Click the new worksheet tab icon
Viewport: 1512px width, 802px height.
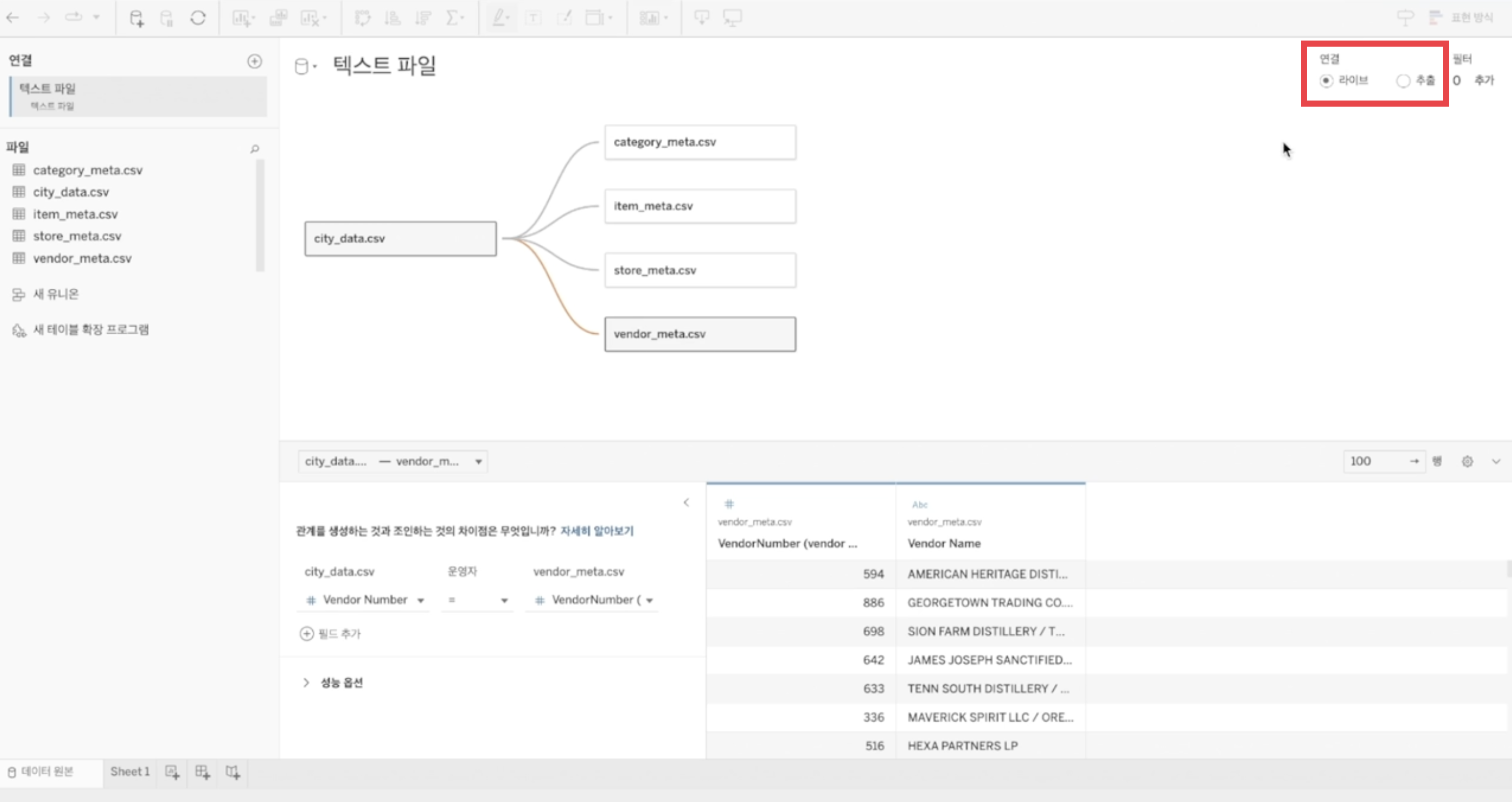(172, 772)
